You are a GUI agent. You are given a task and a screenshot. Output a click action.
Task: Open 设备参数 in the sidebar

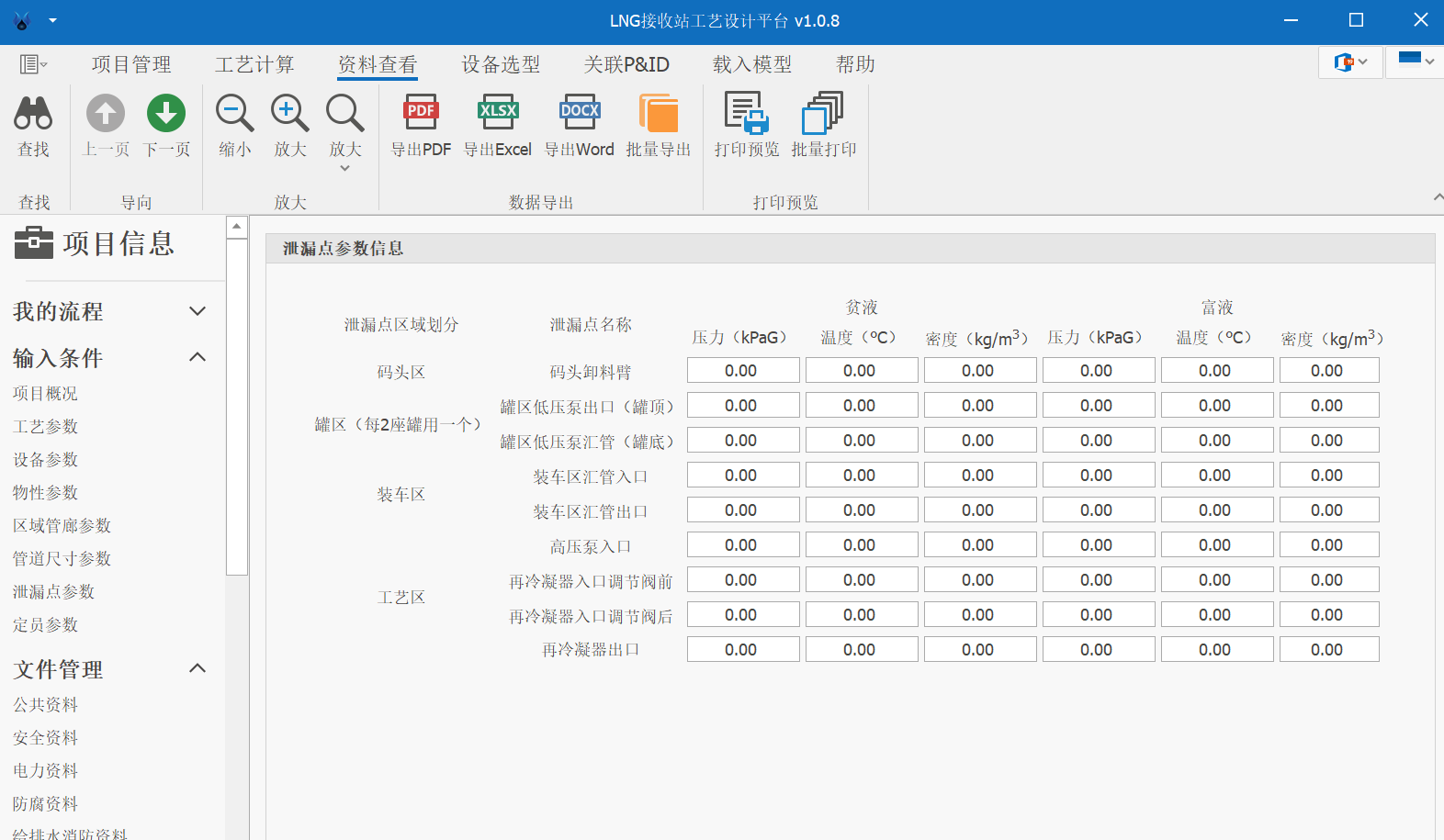tap(45, 460)
